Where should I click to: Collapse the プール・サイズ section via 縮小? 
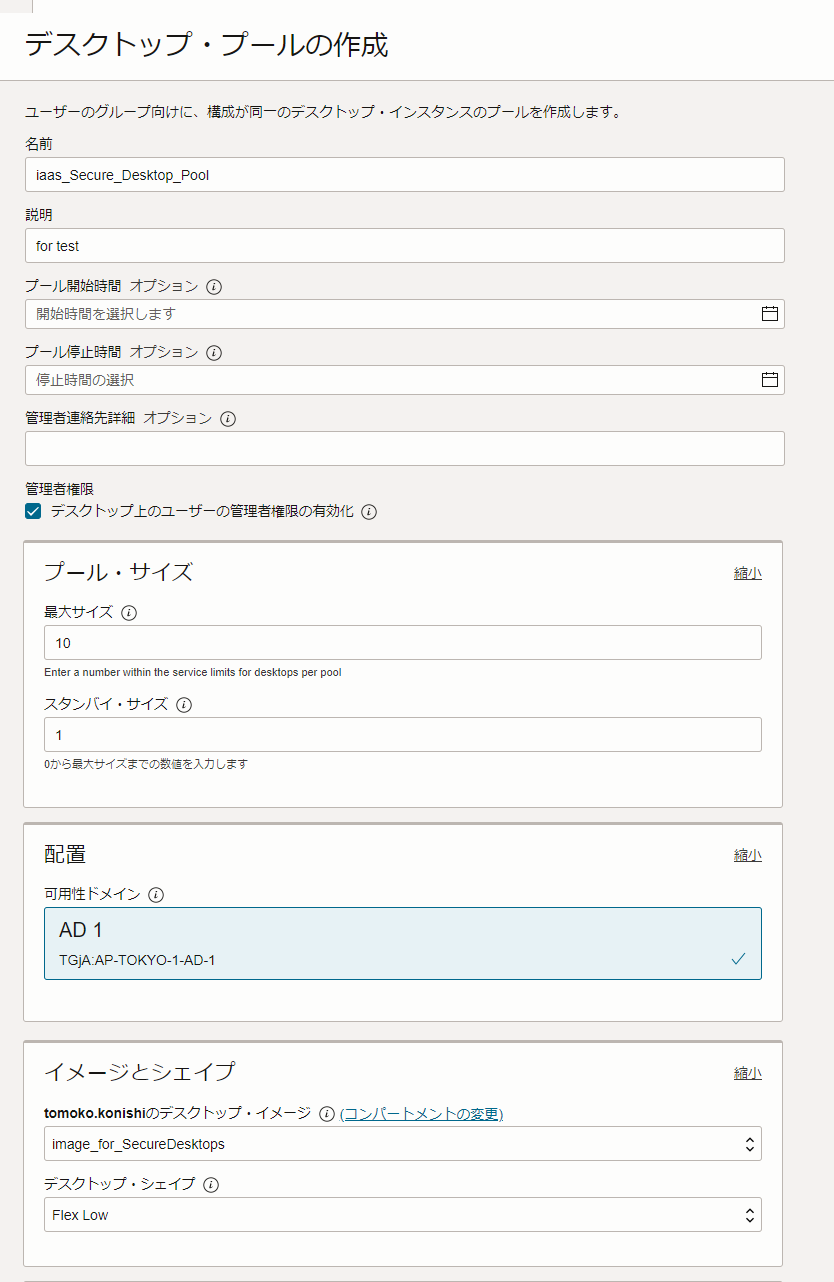[748, 572]
